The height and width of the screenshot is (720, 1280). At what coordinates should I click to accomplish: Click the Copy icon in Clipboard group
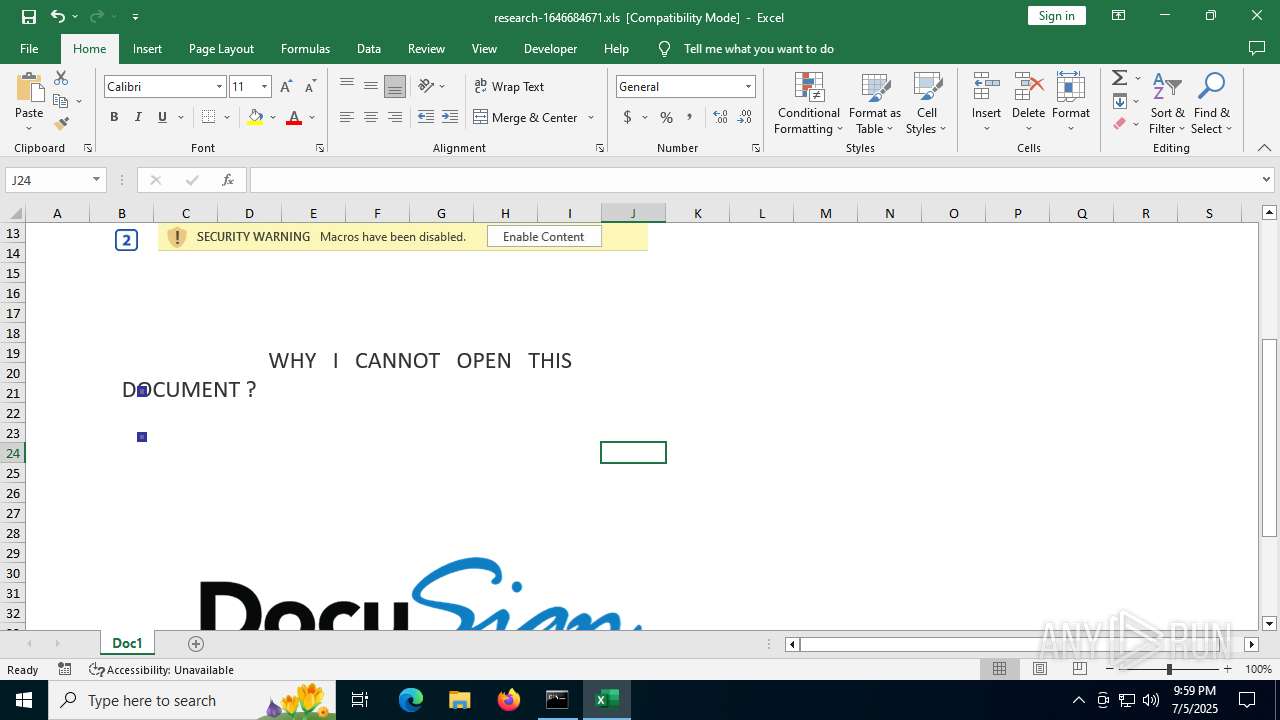(x=61, y=101)
